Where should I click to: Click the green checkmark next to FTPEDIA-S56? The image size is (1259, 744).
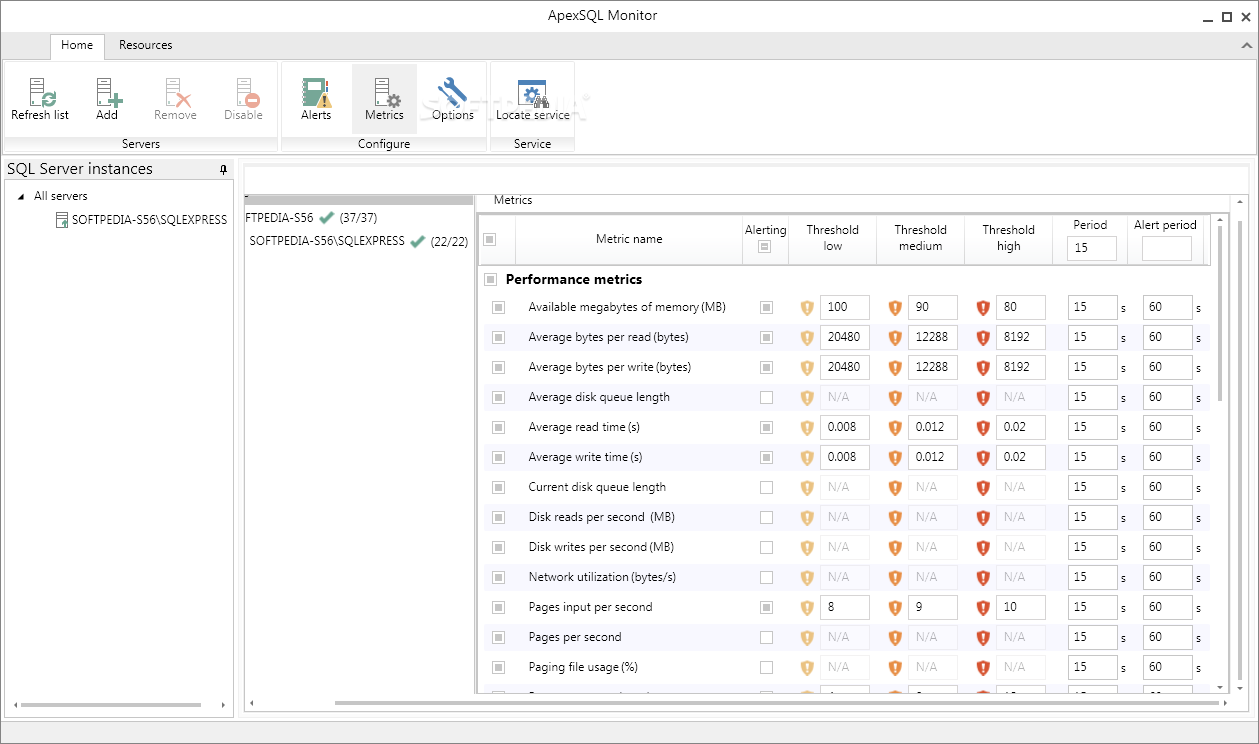pyautogui.click(x=326, y=217)
